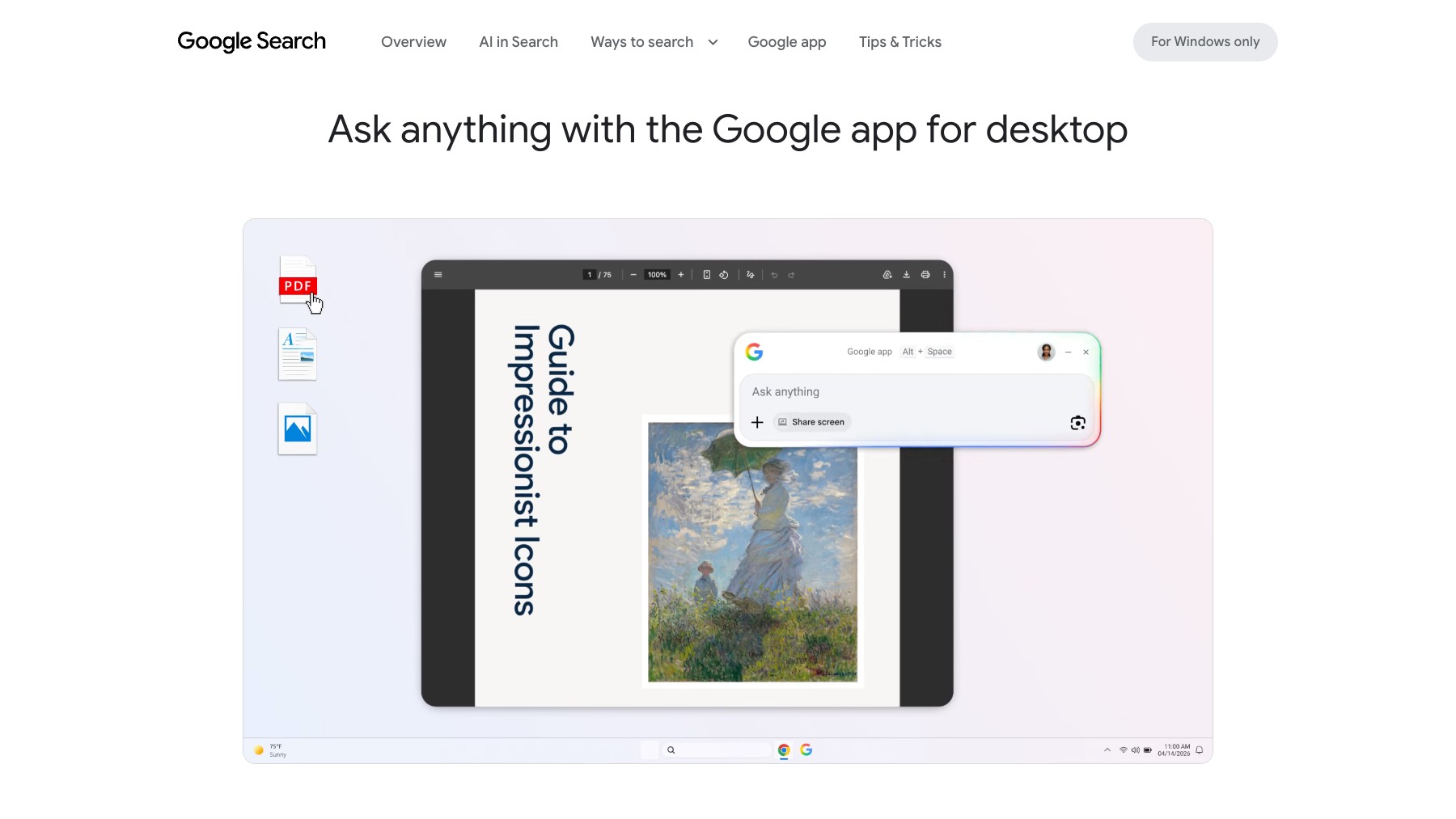
Task: Click the redo arrow in PDF toolbar
Action: click(x=791, y=275)
